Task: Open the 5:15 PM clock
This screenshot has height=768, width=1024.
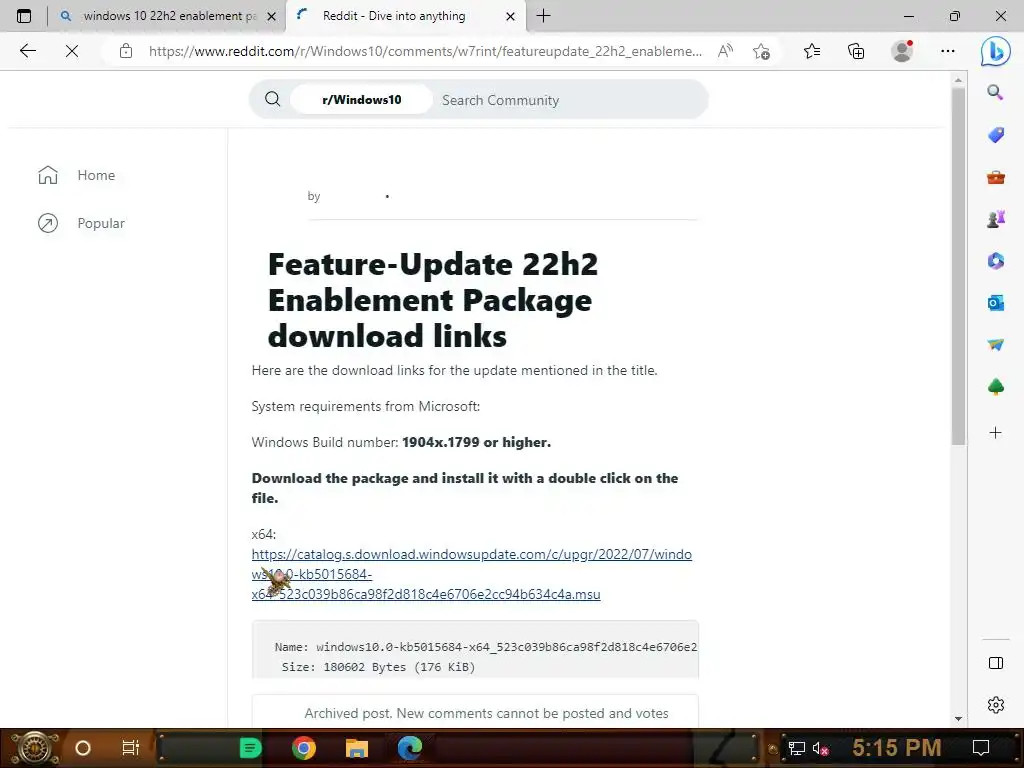Action: (x=897, y=748)
